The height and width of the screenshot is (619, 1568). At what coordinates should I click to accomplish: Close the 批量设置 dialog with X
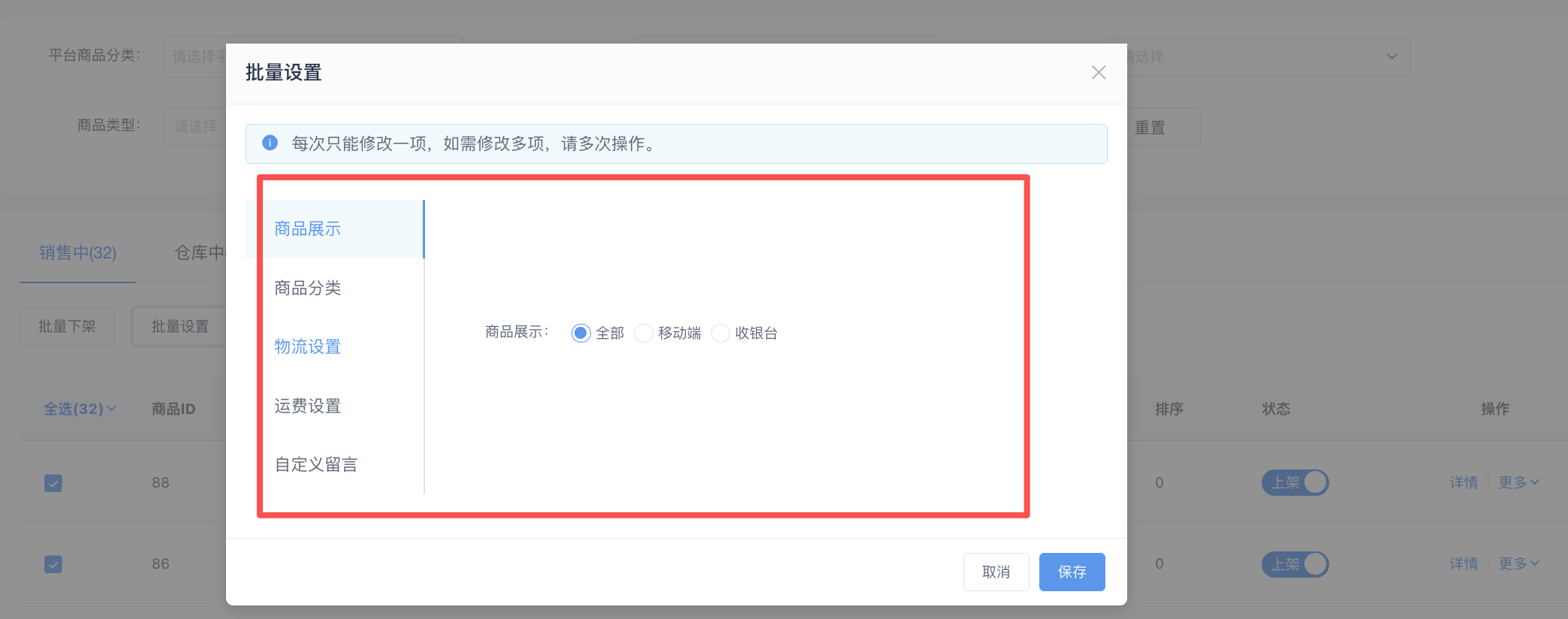1099,73
